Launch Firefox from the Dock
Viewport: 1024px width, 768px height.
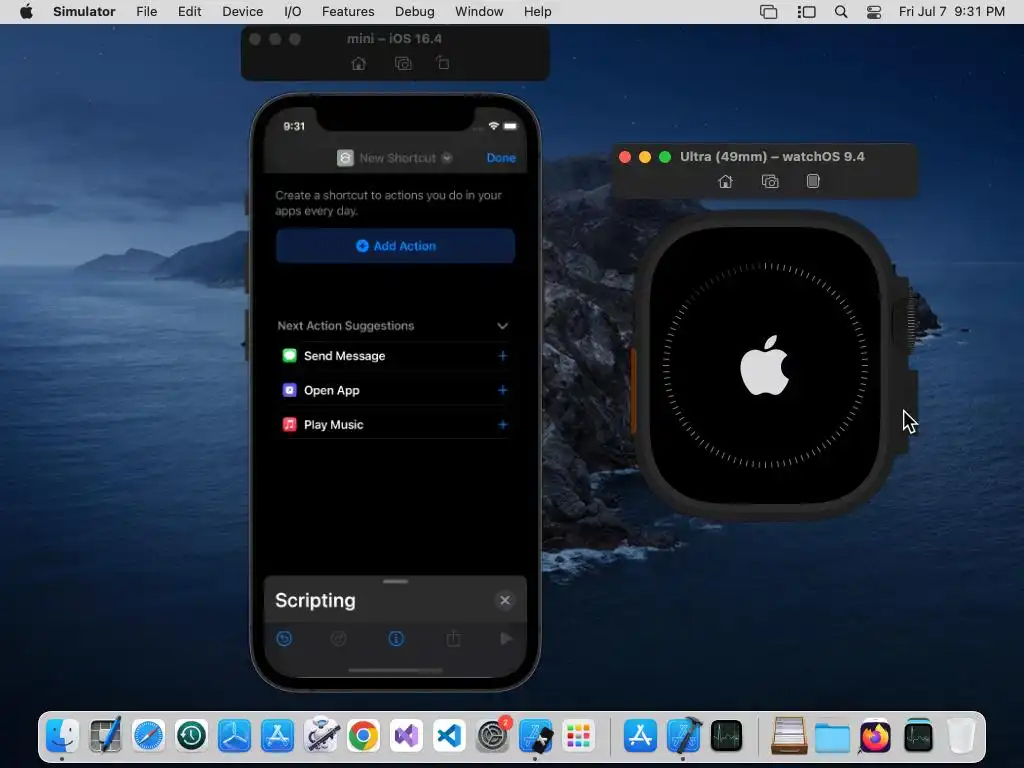point(875,736)
